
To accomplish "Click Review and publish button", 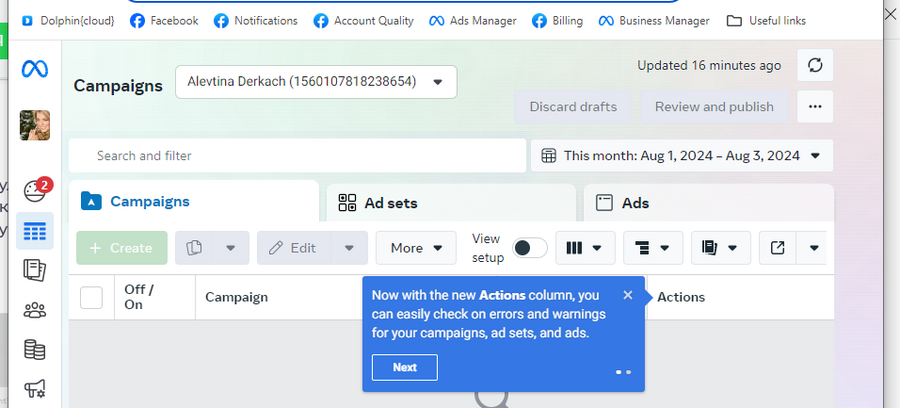I will coord(714,107).
